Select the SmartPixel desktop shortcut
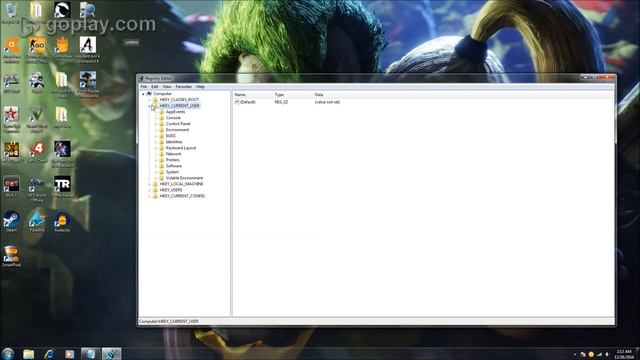The image size is (640, 360). pos(11,256)
